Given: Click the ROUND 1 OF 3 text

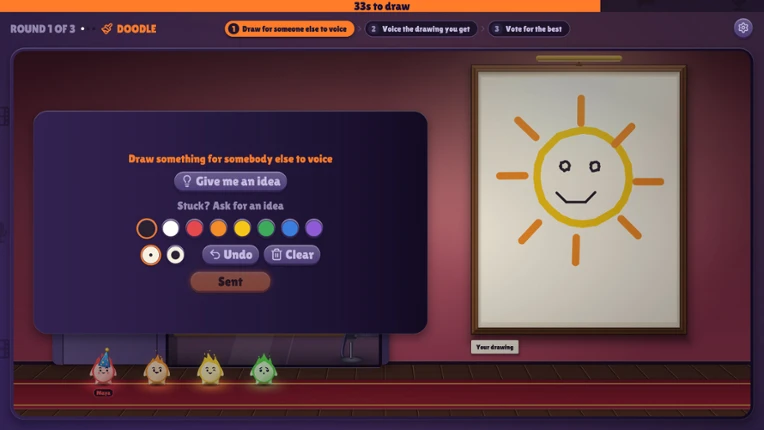Looking at the screenshot, I should coord(43,29).
